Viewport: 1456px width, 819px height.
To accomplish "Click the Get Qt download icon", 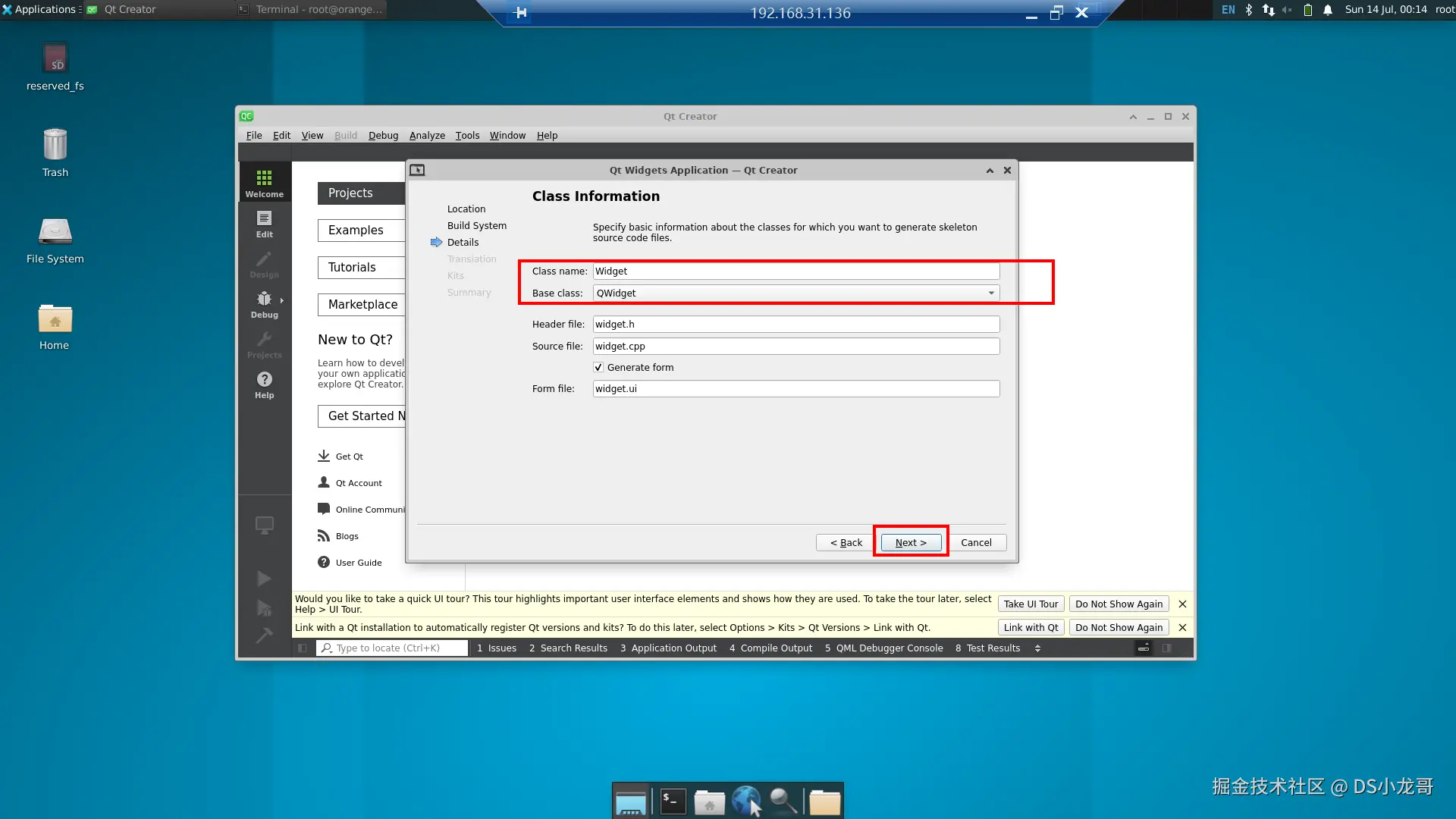I will tap(324, 456).
